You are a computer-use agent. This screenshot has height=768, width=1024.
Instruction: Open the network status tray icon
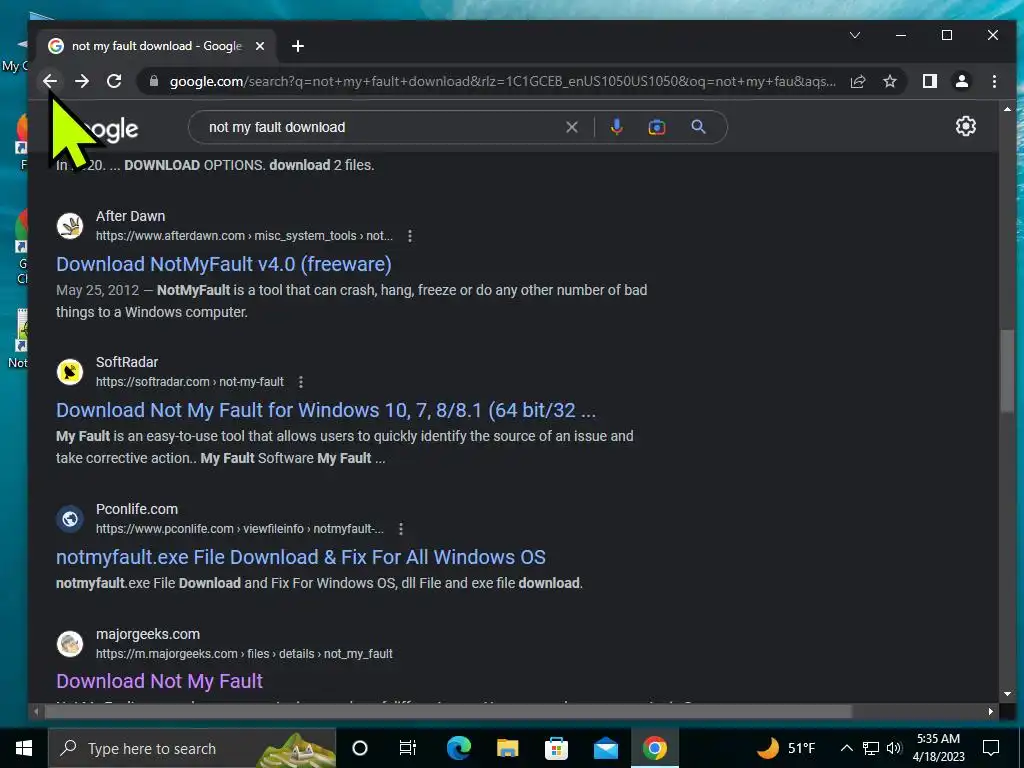871,748
